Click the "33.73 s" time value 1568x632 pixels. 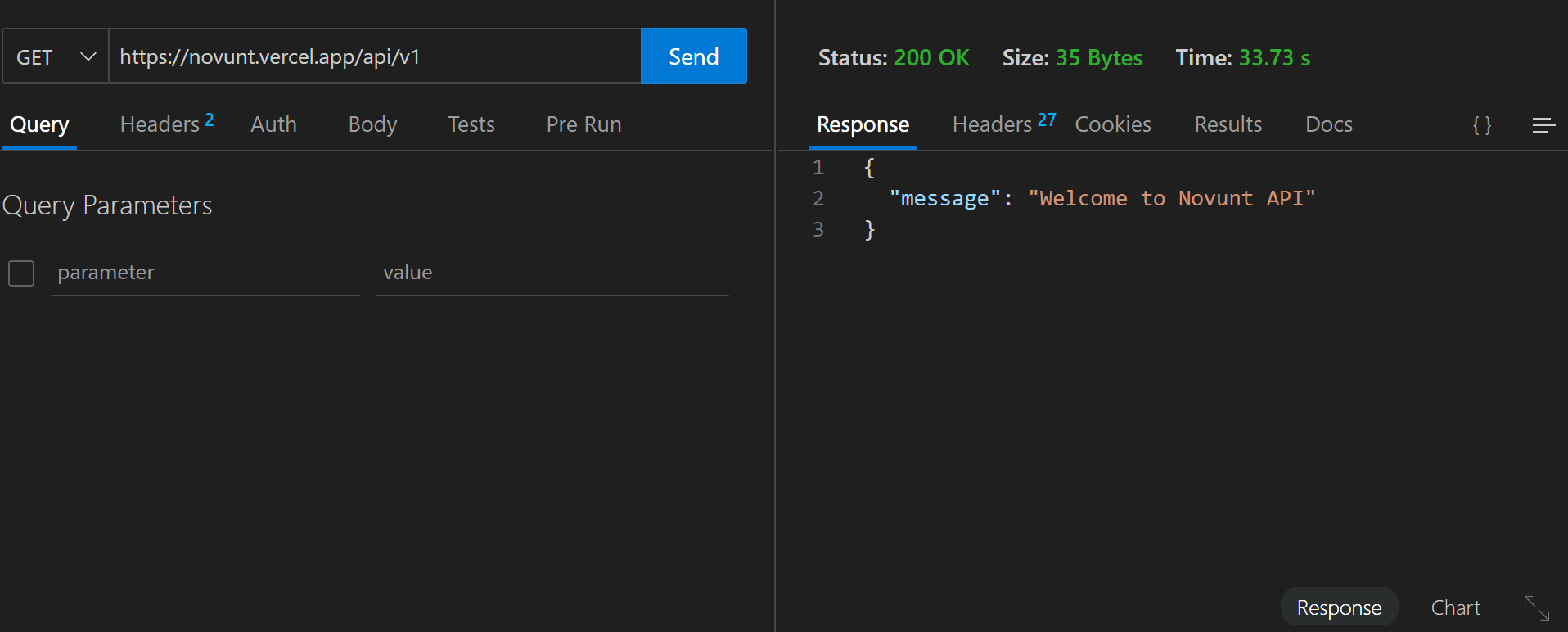coord(1274,58)
